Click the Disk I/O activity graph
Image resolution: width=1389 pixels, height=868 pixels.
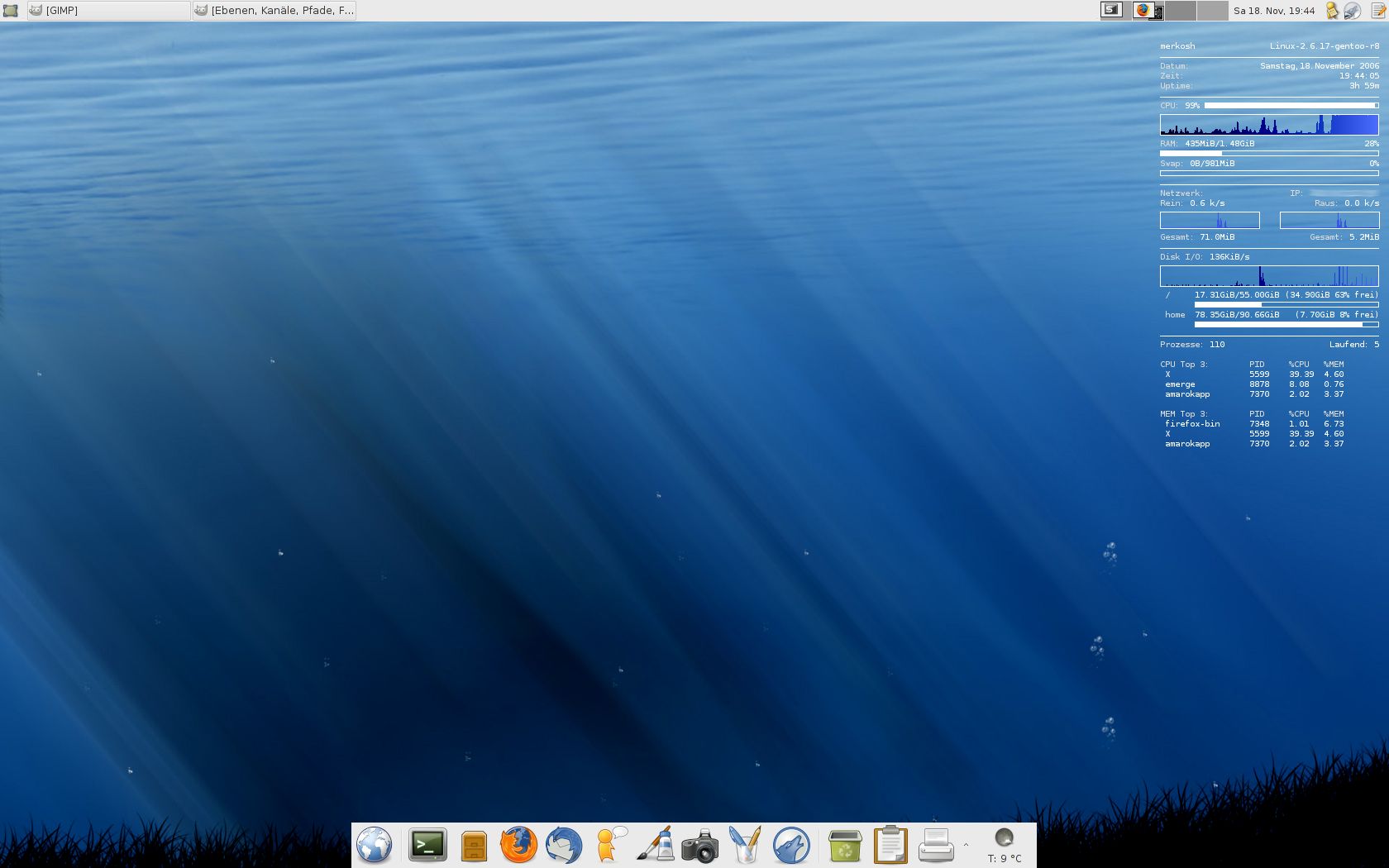pos(1269,276)
